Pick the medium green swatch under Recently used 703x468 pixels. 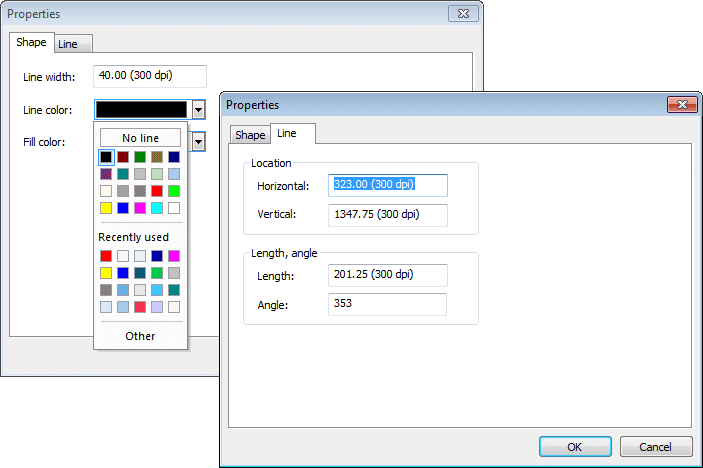click(157, 273)
